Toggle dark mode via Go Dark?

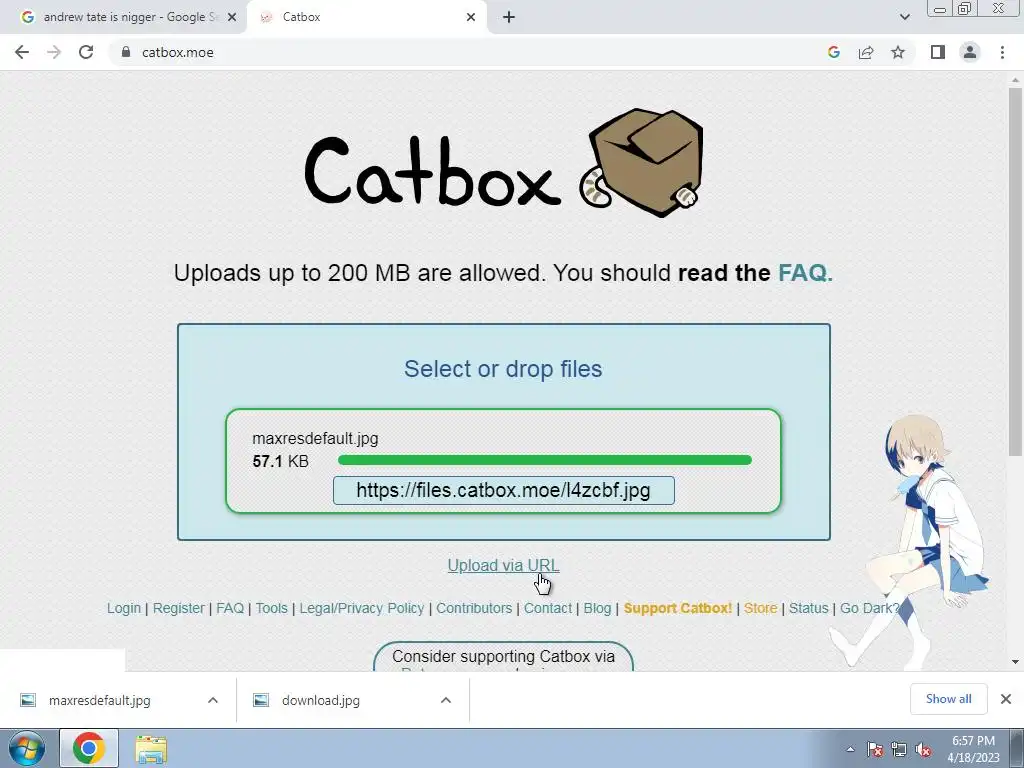[x=869, y=608]
